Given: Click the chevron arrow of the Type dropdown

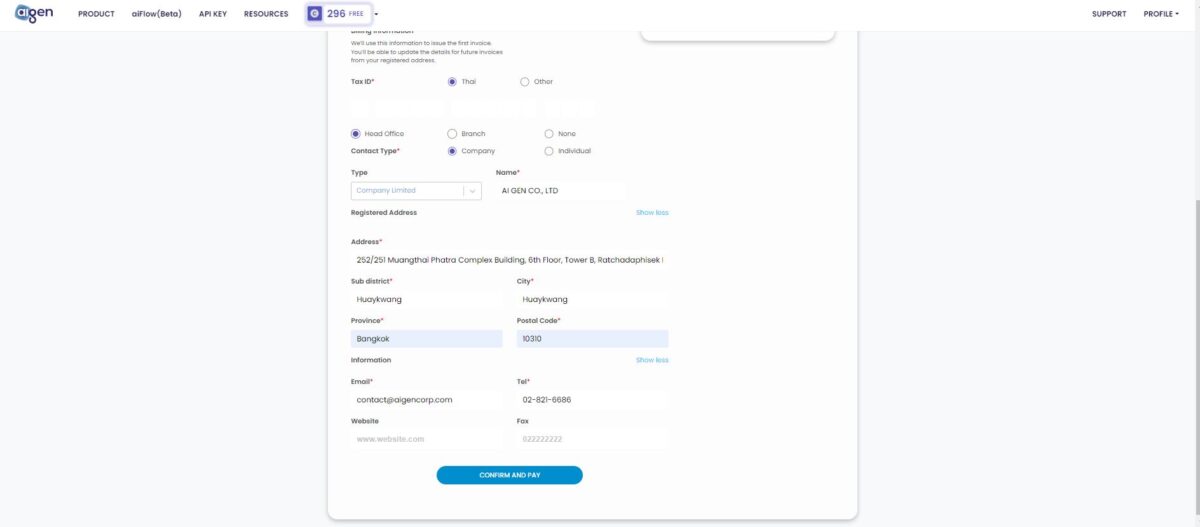Looking at the screenshot, I should (x=472, y=190).
